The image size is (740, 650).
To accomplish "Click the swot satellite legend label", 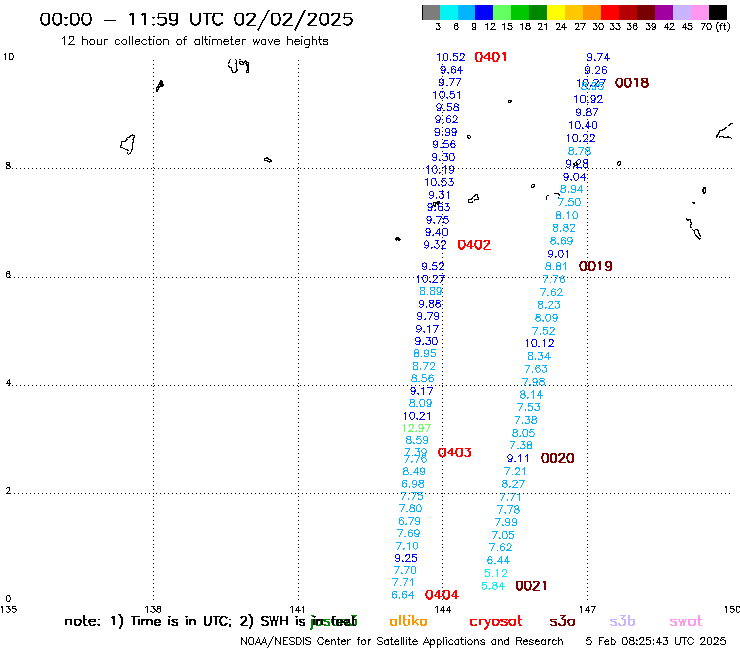I will (x=686, y=622).
